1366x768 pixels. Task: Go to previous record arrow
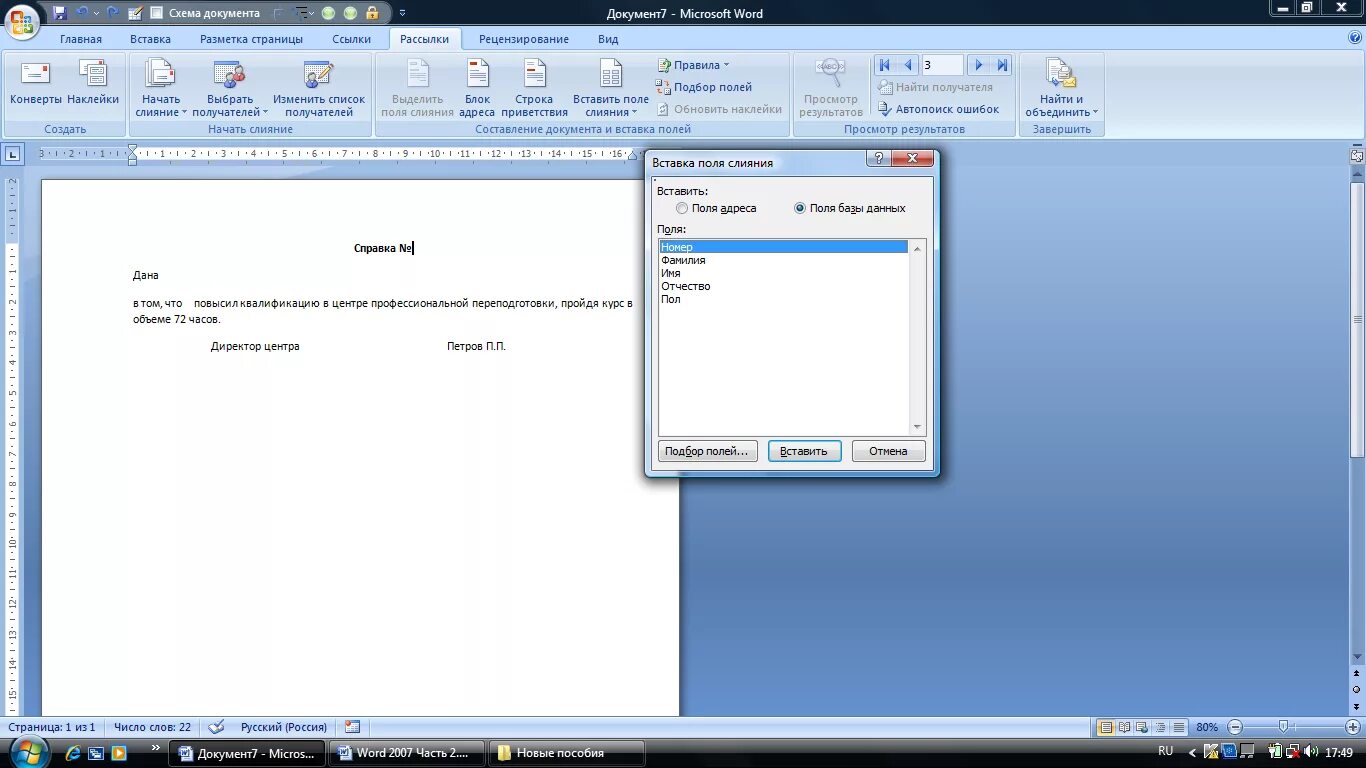(x=908, y=65)
